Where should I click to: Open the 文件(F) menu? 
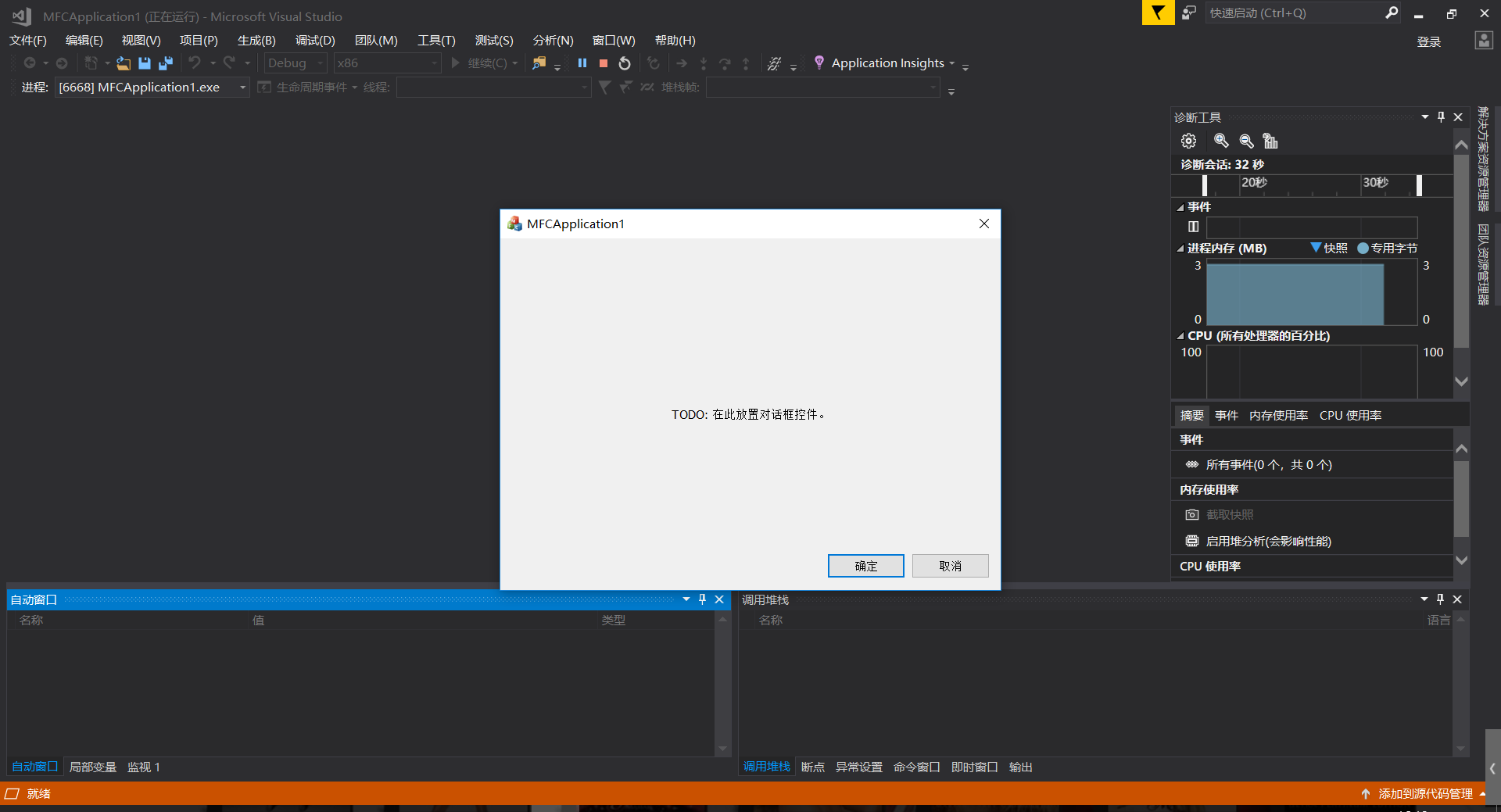pyautogui.click(x=28, y=41)
